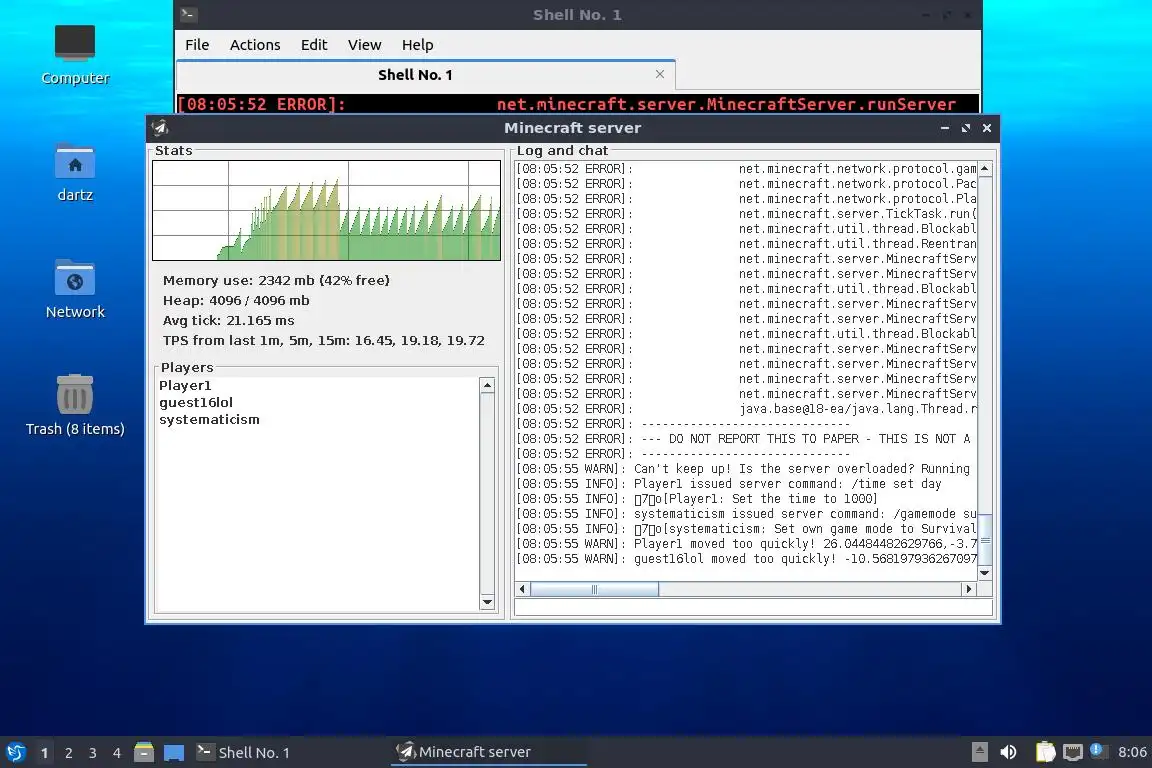Focus the server command input field

(754, 607)
